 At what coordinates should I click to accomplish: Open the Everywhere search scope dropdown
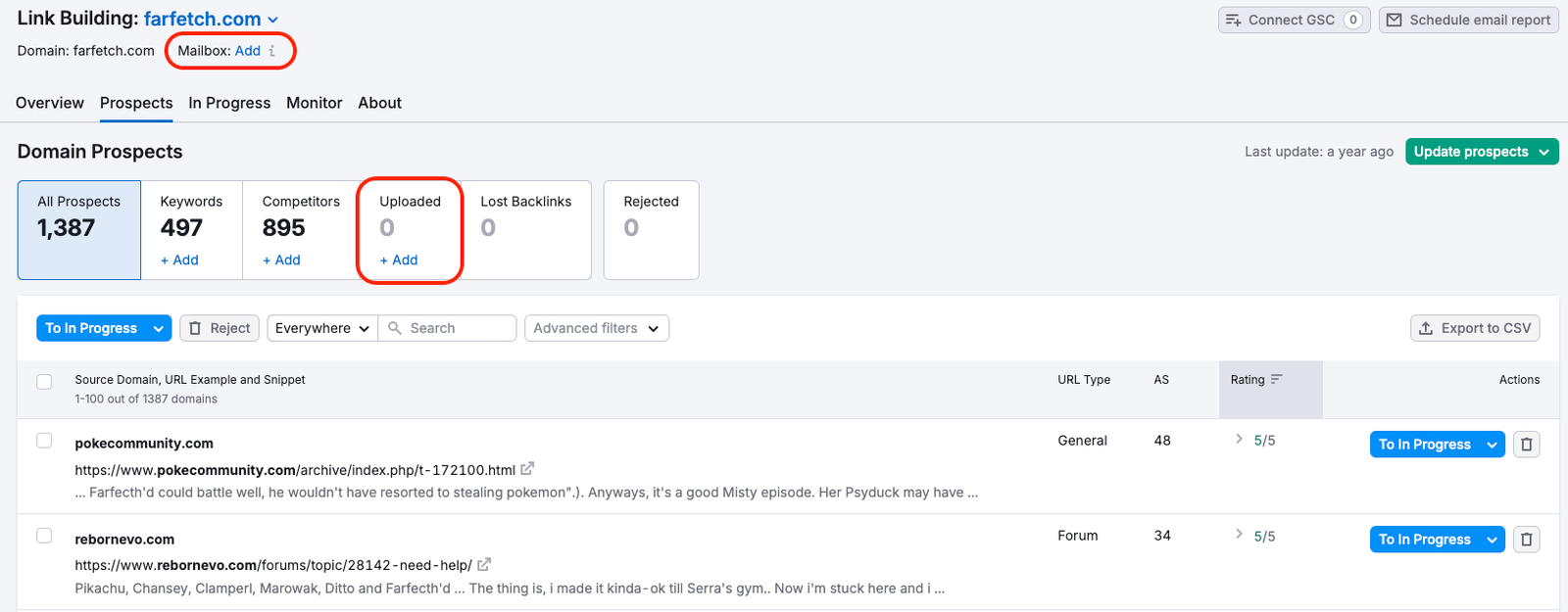click(x=322, y=328)
